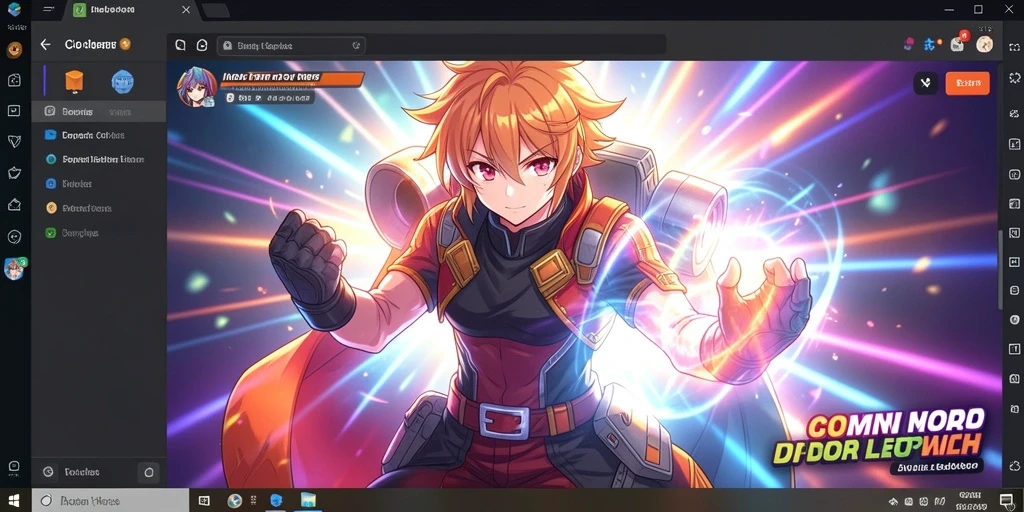Screen dimensions: 1024x512
Task: Click the right-edge vertical scrollbar handle
Action: (x=1000, y=270)
